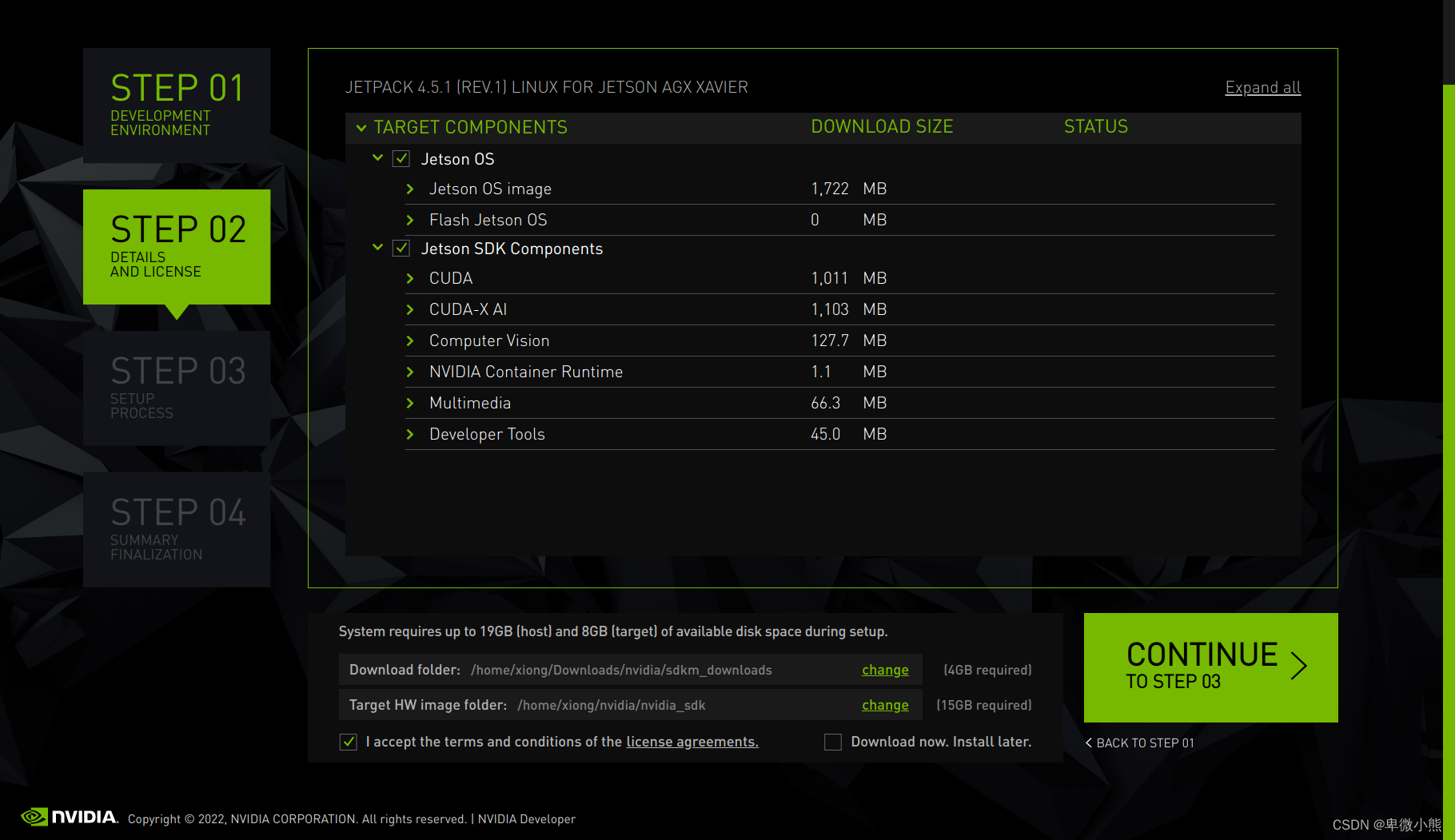
Task: Click the NVIDIA Container Runtime label
Action: tap(526, 372)
